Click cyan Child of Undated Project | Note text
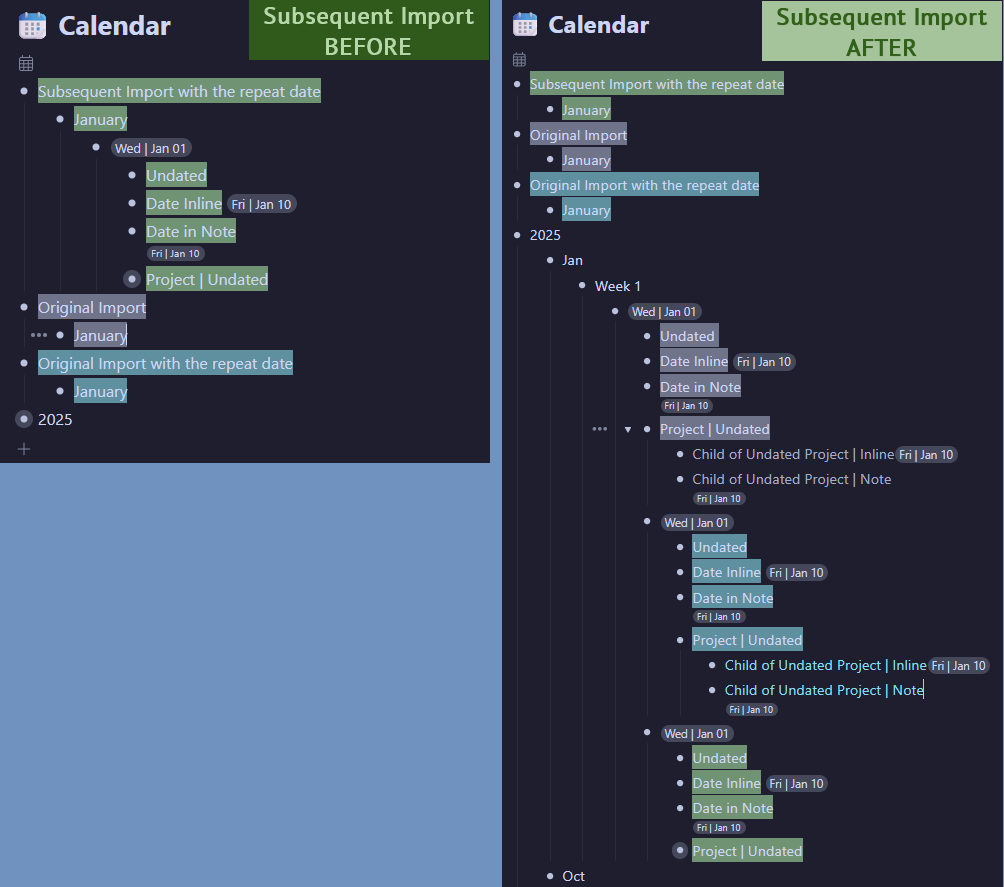Viewport: 1004px width, 887px height. [x=823, y=690]
